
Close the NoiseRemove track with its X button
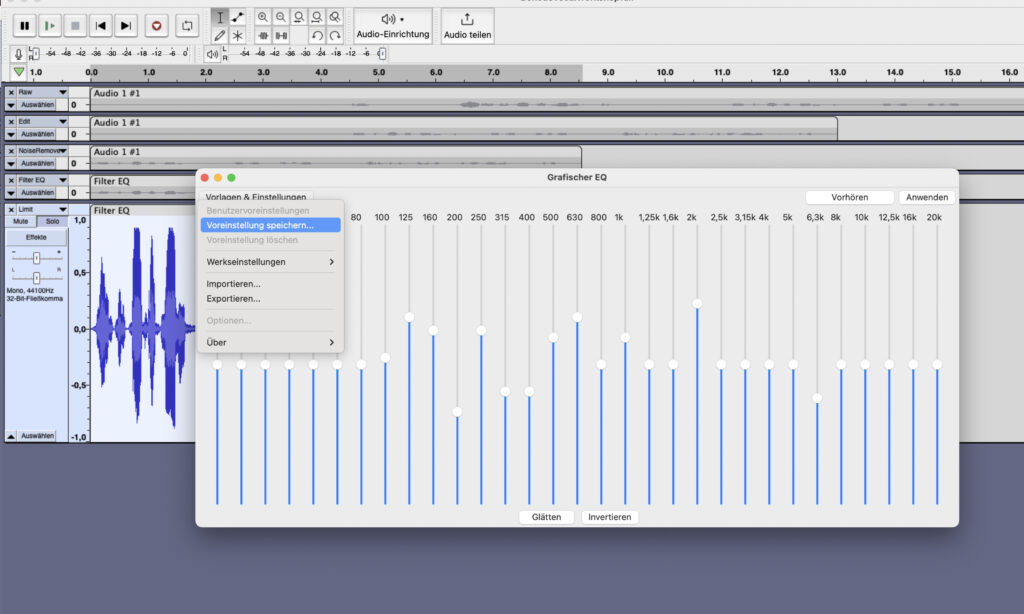tap(11, 151)
